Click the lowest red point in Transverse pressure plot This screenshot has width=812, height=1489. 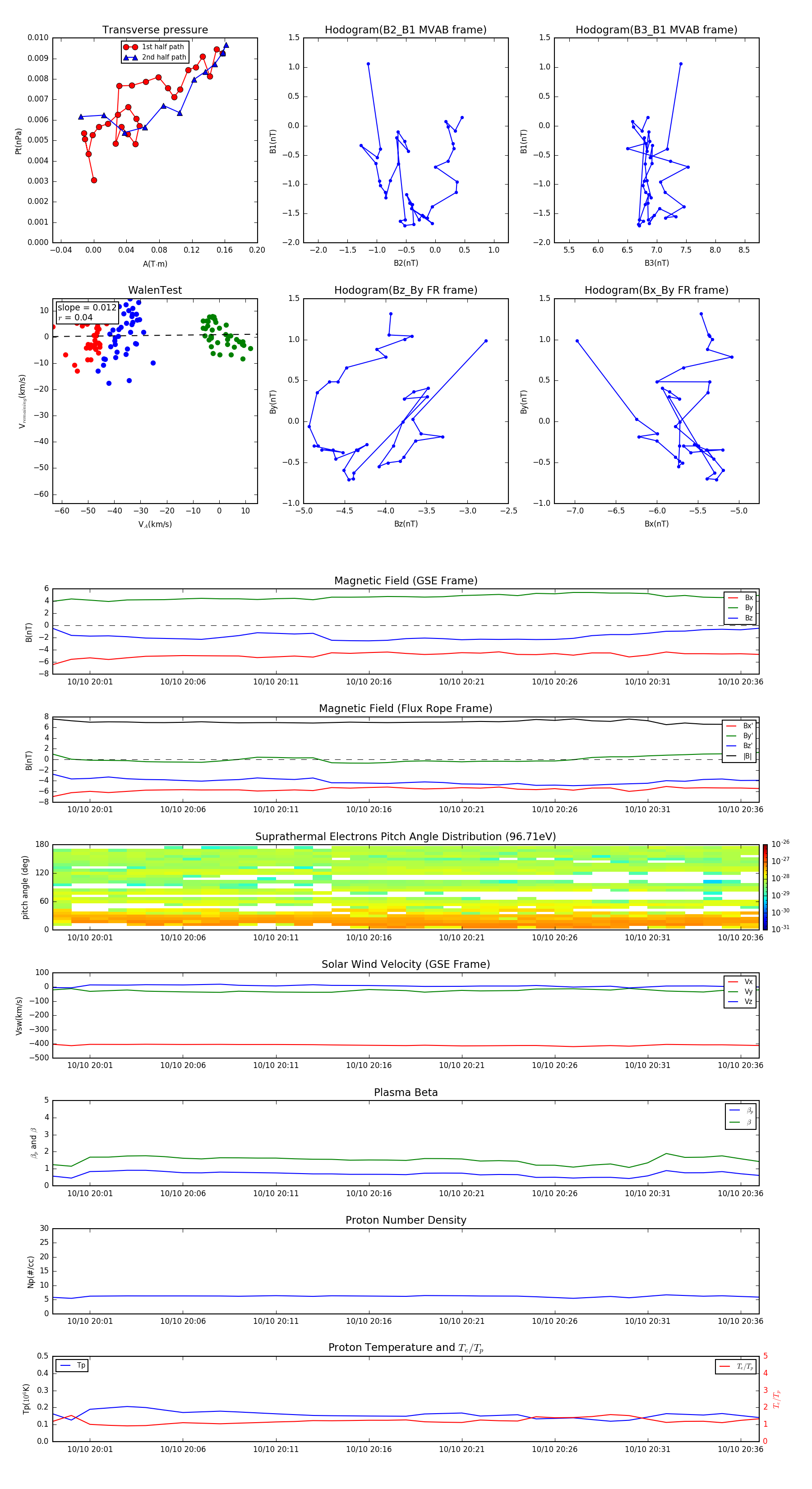[94, 180]
